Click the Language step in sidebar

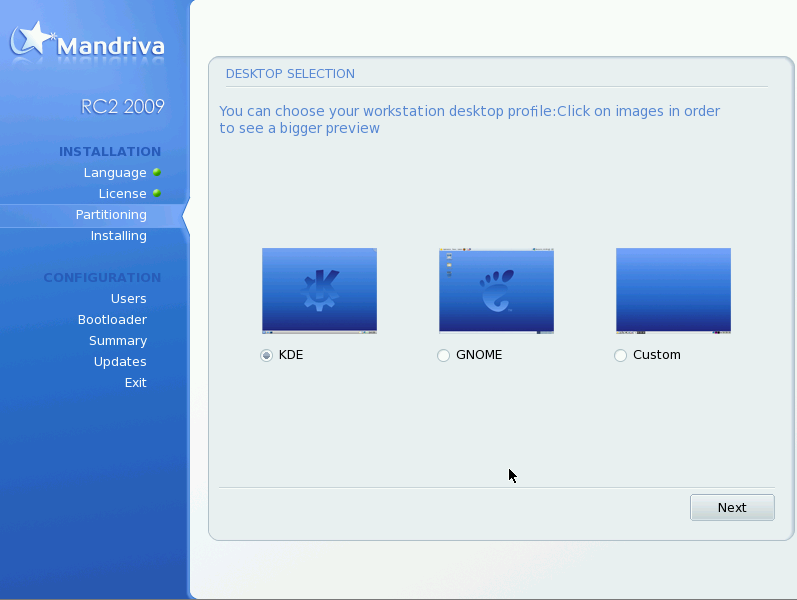coord(115,173)
